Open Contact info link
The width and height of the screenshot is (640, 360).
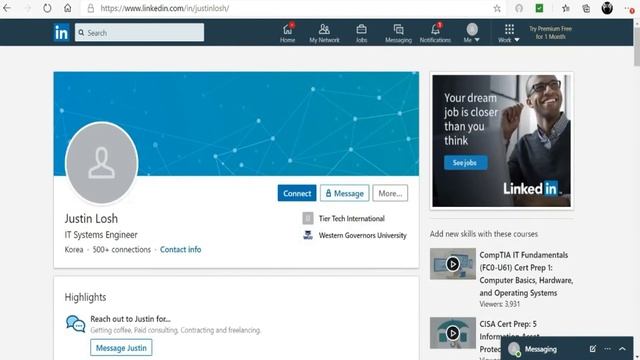coord(180,249)
